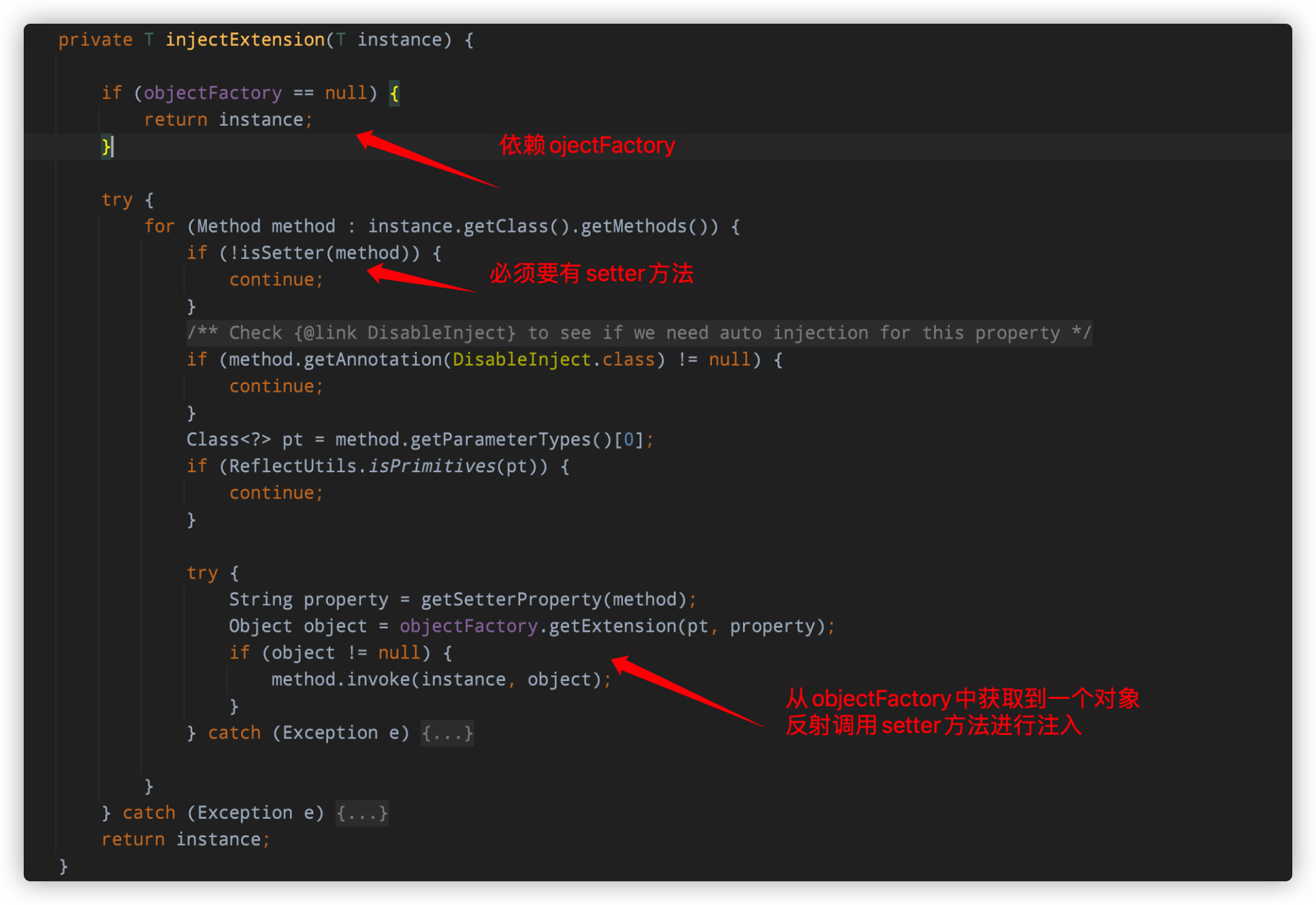Click continue under isSetter check

pos(276,280)
